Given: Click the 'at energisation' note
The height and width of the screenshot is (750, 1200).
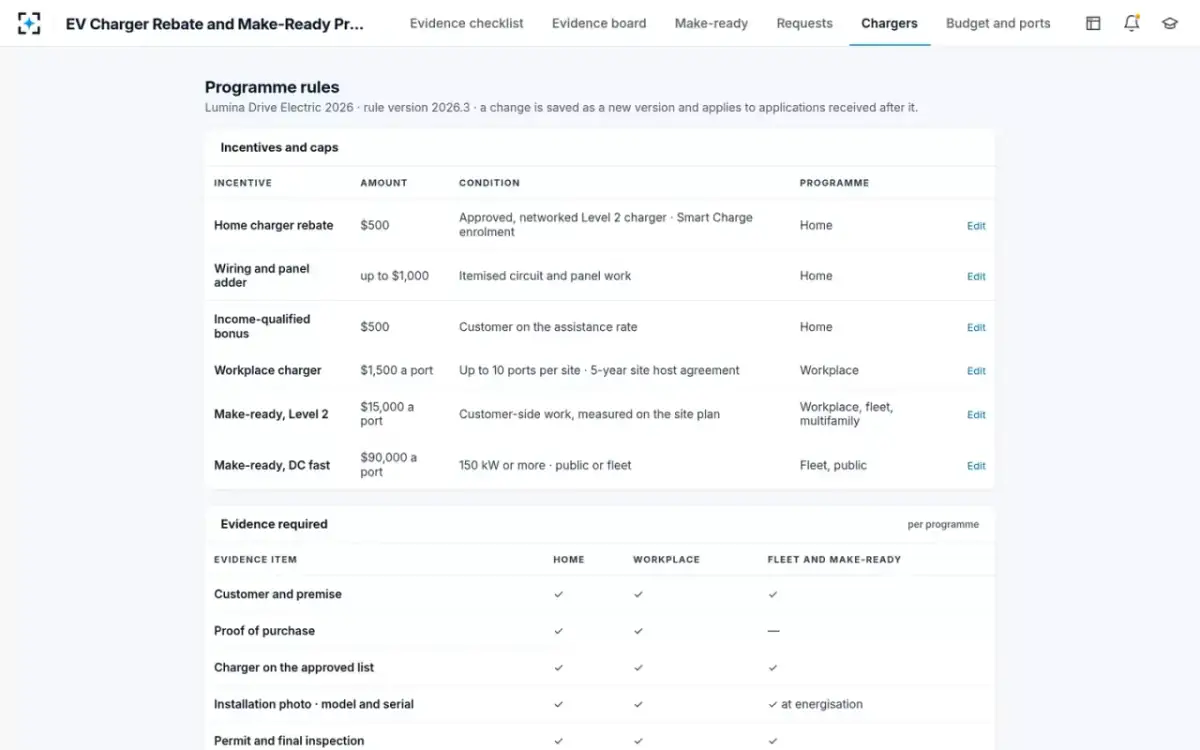Looking at the screenshot, I should coord(821,704).
